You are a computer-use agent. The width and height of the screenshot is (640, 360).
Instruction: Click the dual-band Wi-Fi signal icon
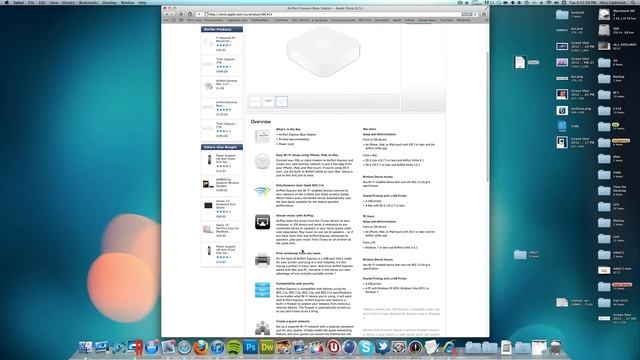262,191
